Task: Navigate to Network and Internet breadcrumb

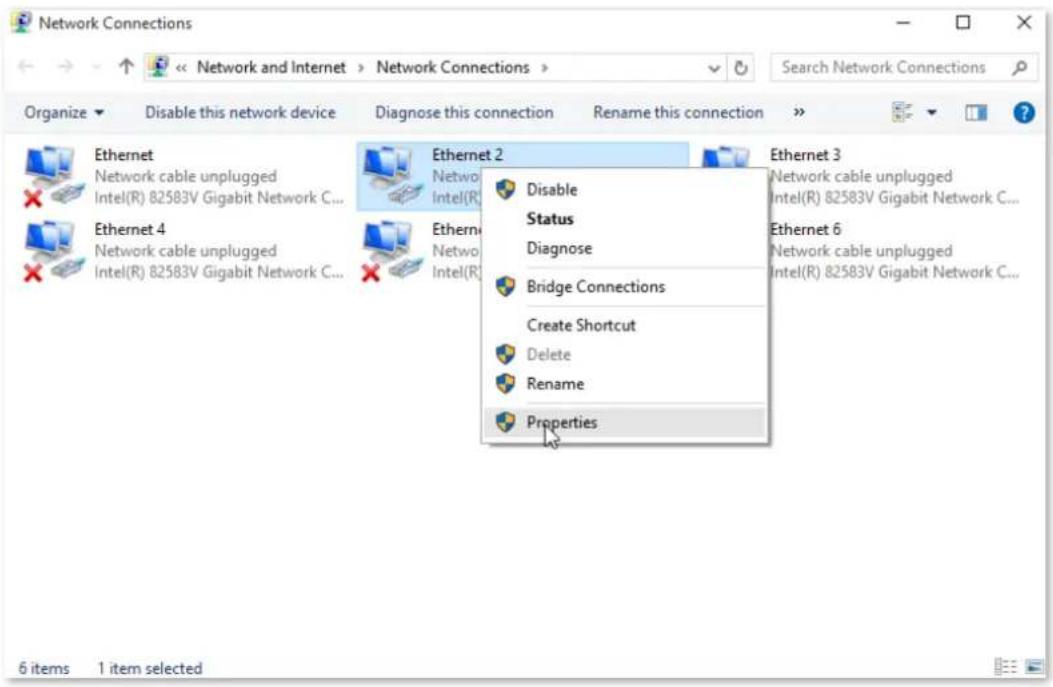Action: coord(271,67)
